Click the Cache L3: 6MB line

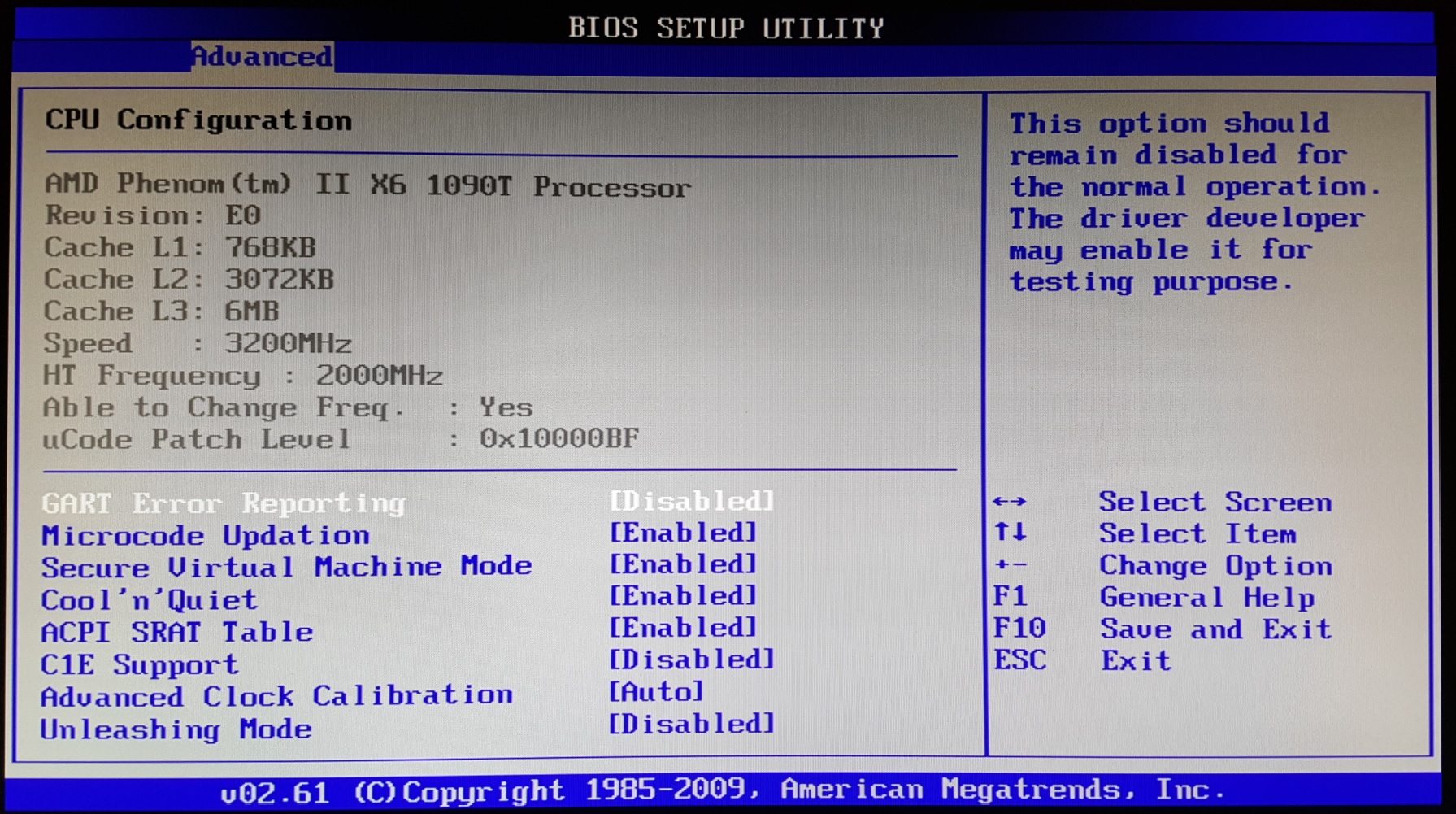[162, 311]
